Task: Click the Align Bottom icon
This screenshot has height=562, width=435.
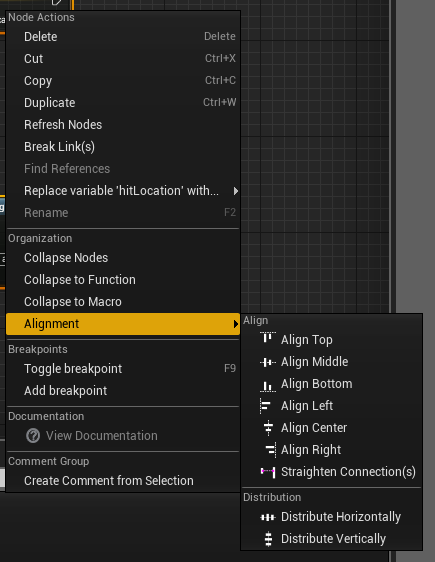Action: coord(268,386)
